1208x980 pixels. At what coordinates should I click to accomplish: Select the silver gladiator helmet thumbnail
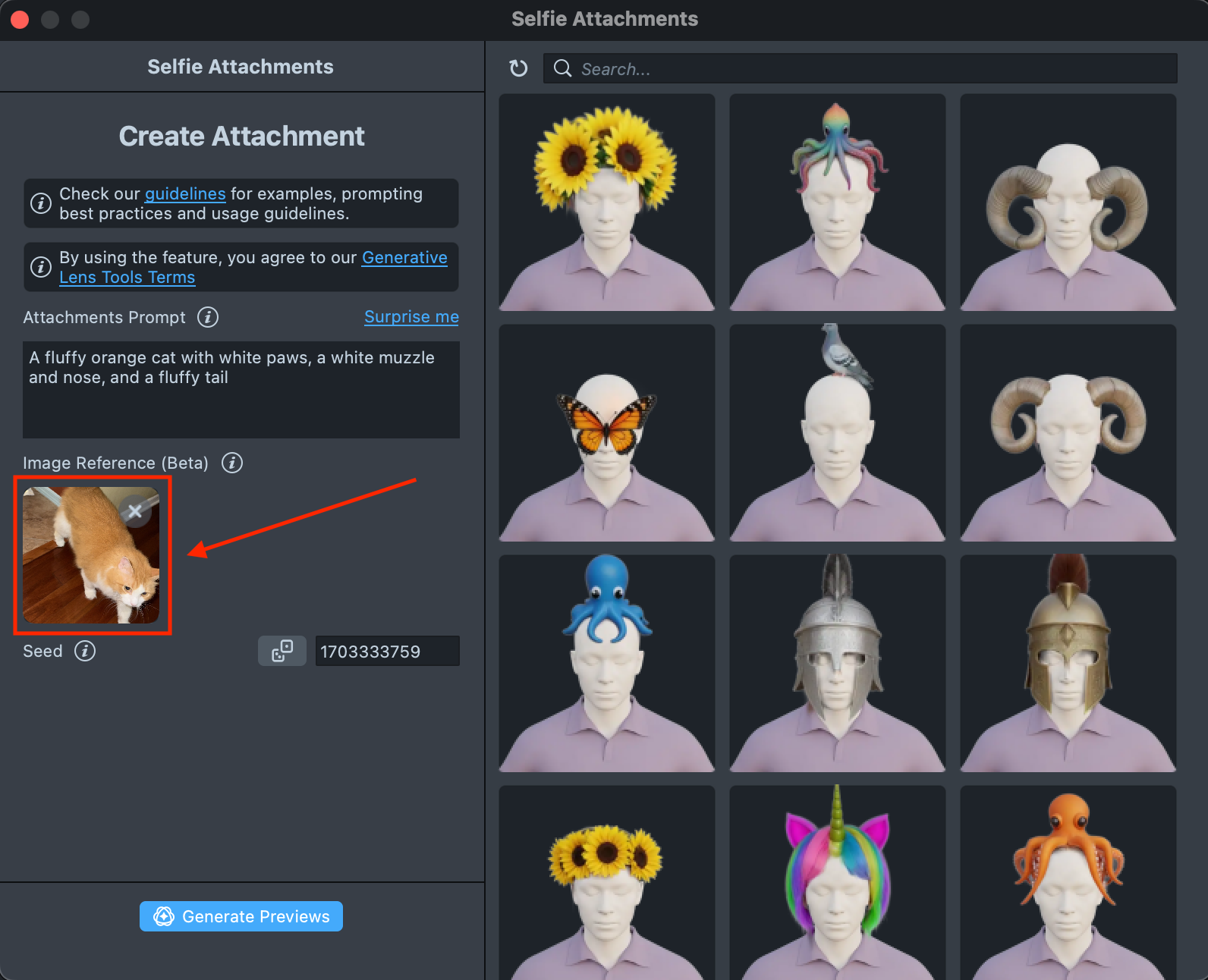(x=837, y=664)
